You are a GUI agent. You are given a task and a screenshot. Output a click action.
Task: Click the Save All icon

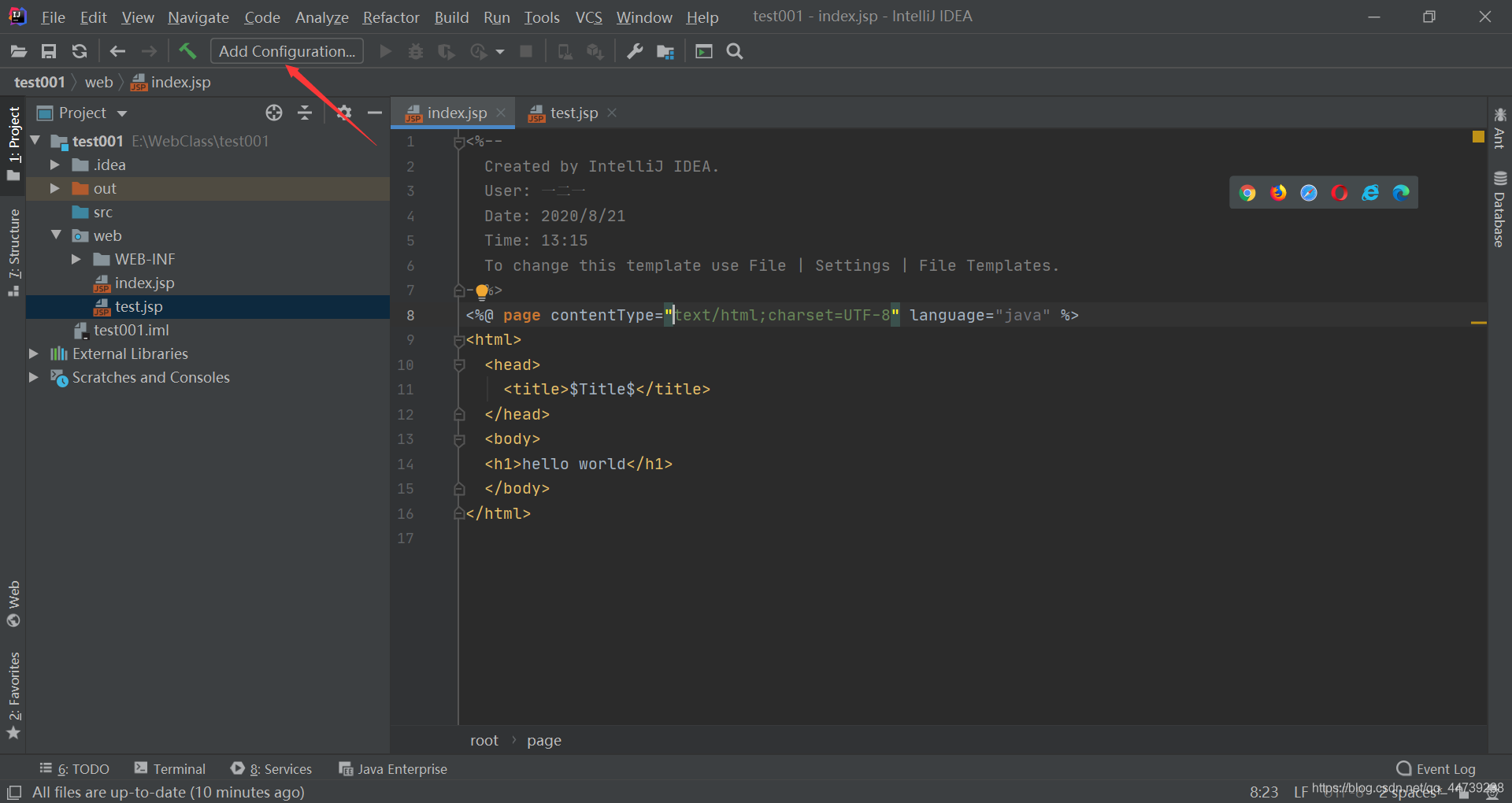tap(49, 51)
